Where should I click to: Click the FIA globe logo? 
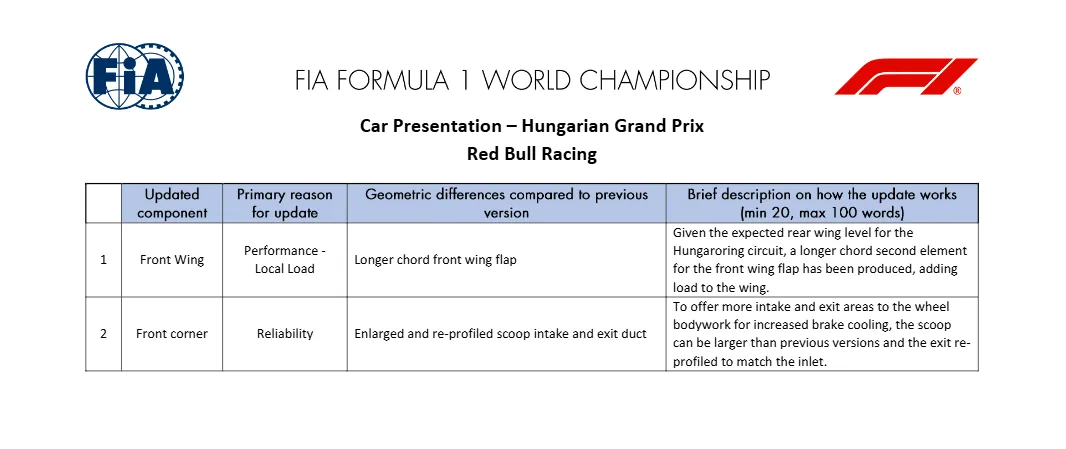(135, 77)
